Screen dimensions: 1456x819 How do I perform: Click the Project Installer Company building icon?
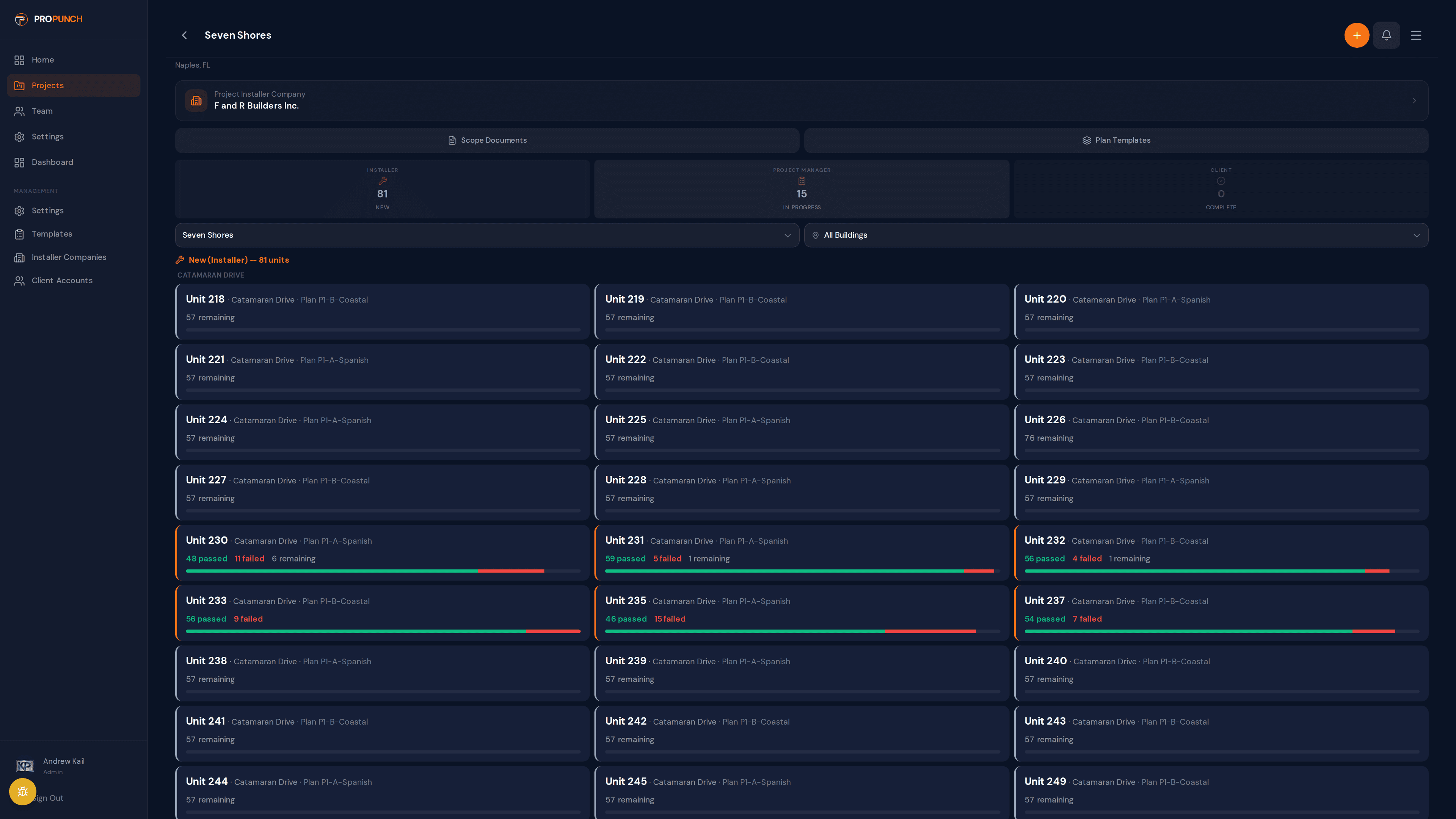click(x=196, y=100)
